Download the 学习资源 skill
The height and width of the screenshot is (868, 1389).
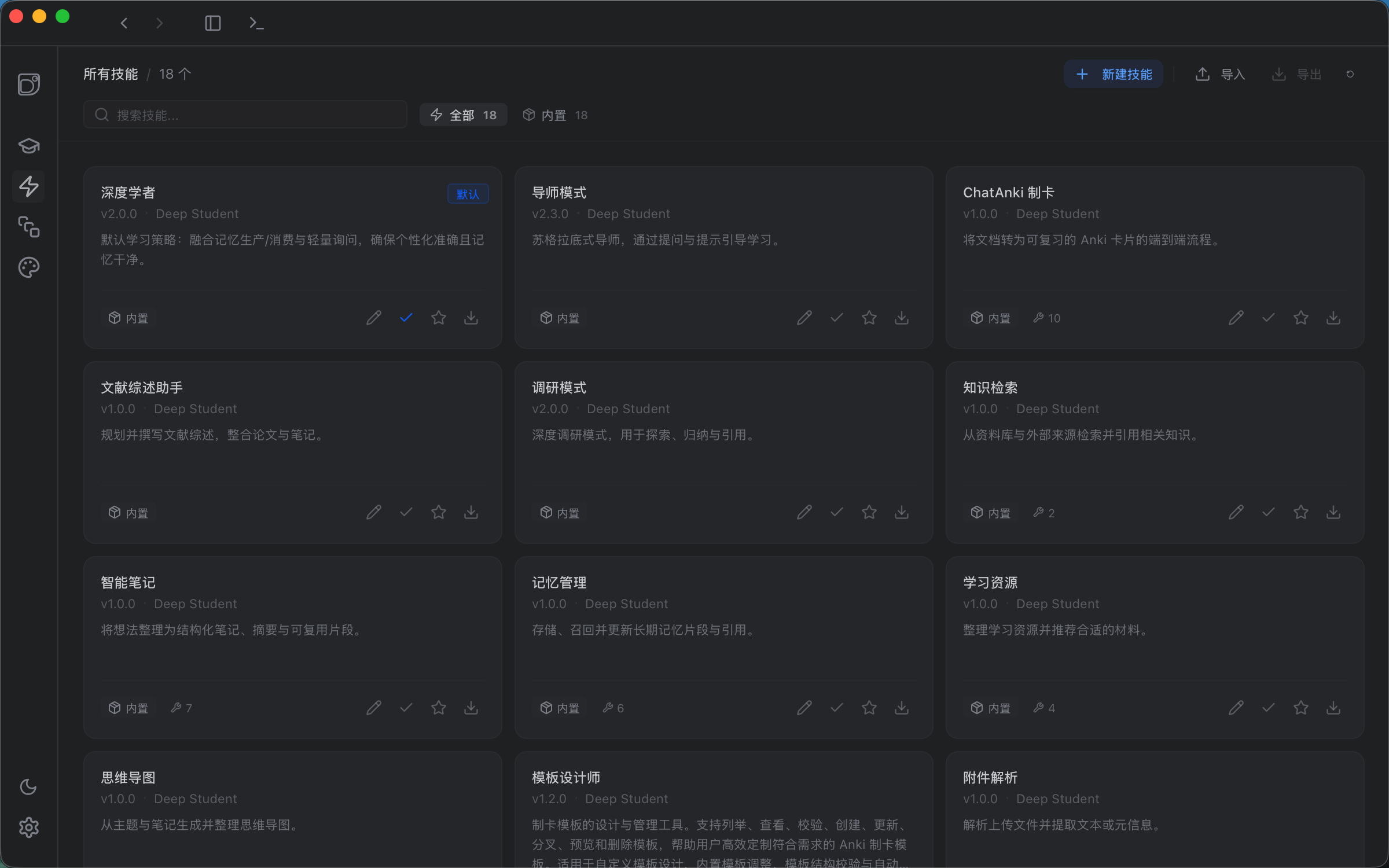click(x=1333, y=708)
